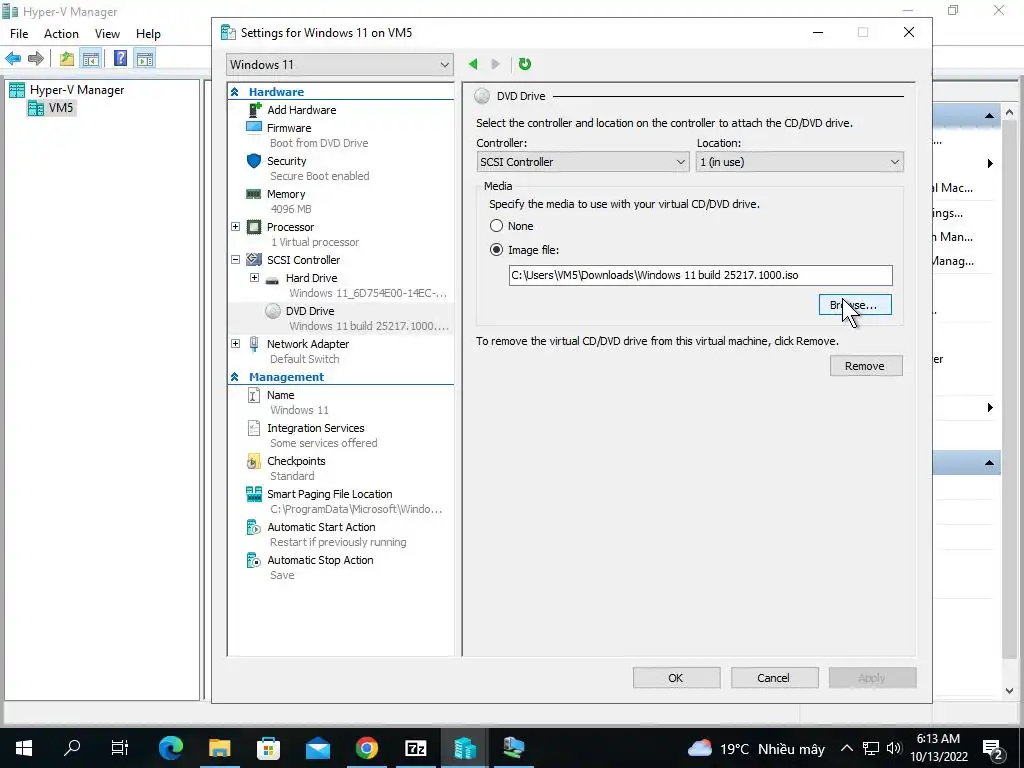Click the up-folder icon in Hyper-V Manager toolbar
1024x768 pixels.
click(x=67, y=59)
